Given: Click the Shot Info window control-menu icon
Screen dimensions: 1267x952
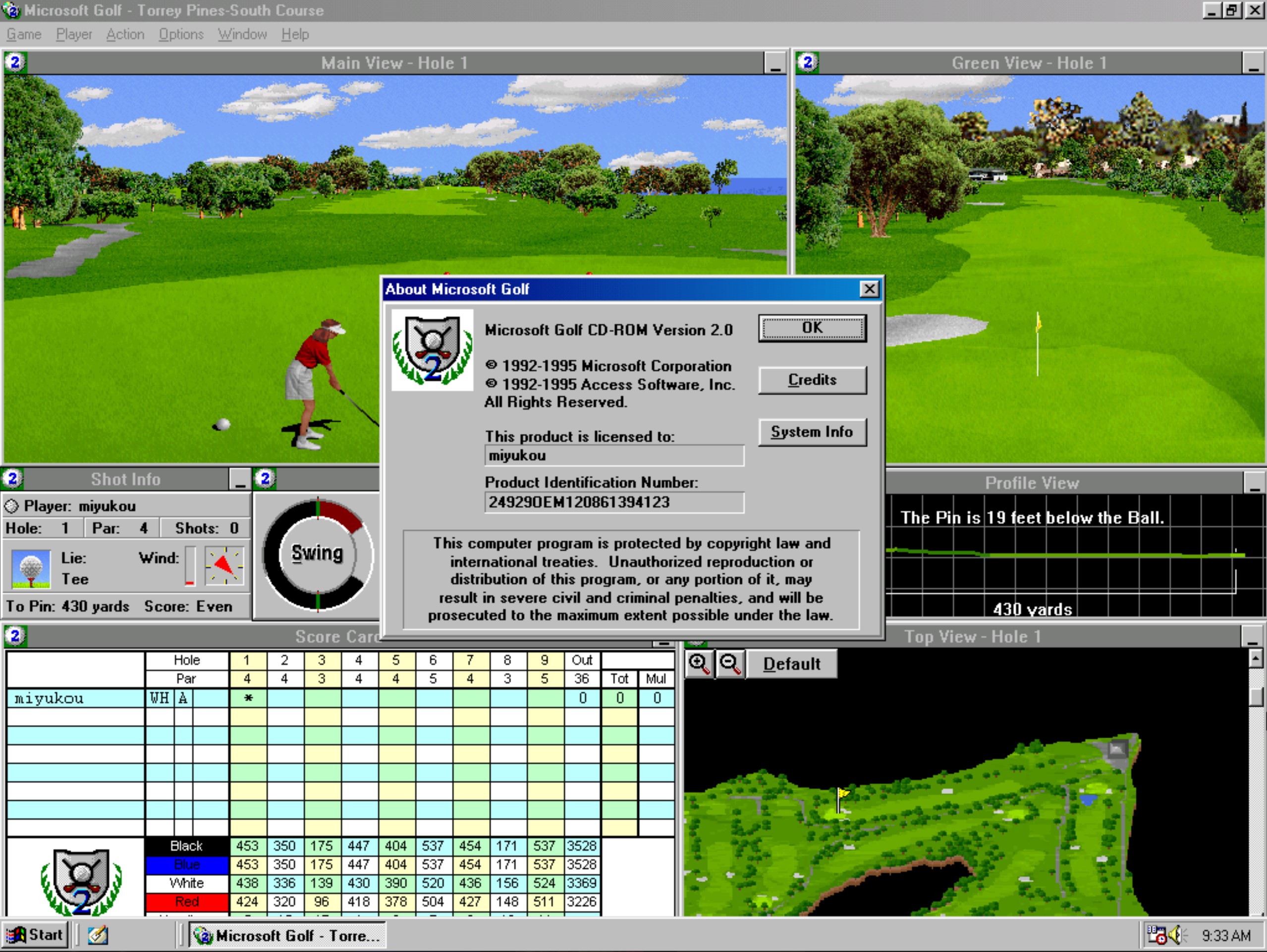Looking at the screenshot, I should pyautogui.click(x=12, y=478).
